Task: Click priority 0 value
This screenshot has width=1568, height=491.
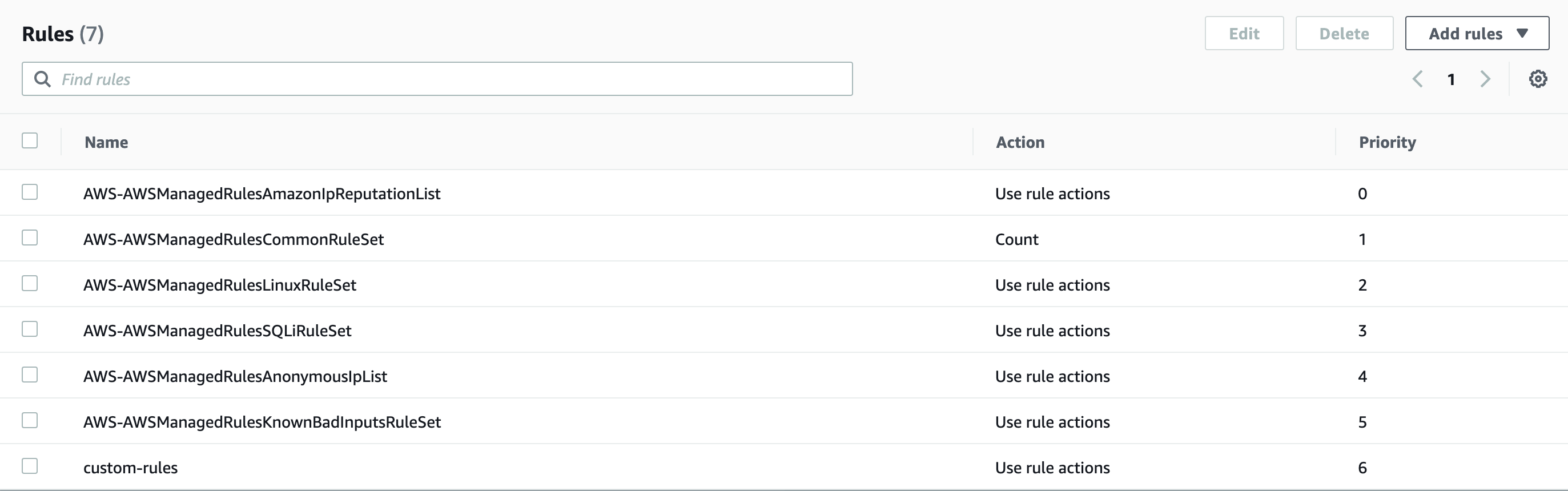Action: click(1362, 194)
